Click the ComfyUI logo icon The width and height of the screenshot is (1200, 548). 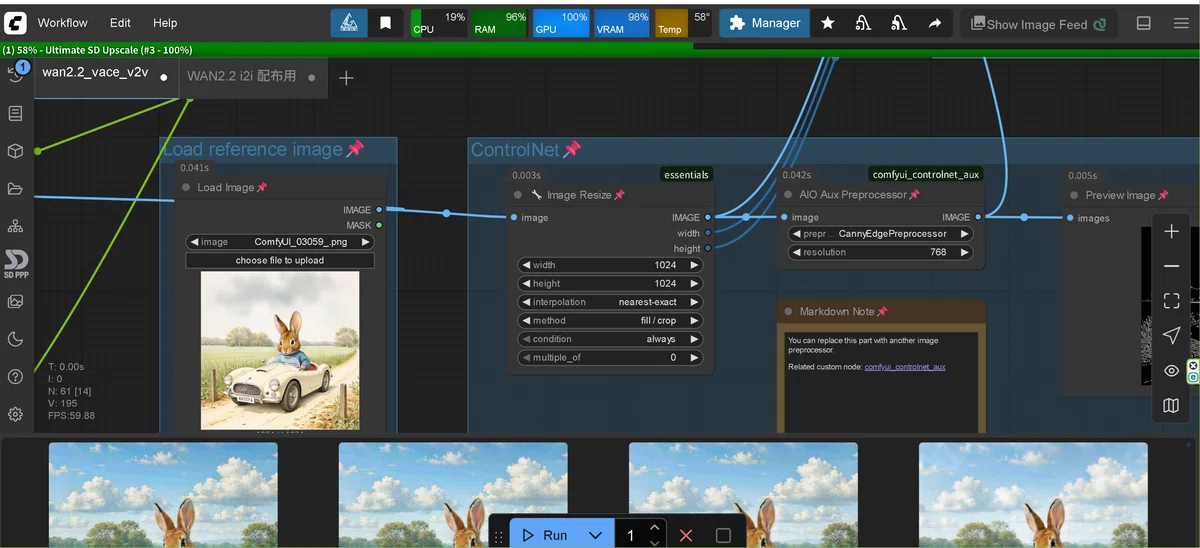click(14, 22)
